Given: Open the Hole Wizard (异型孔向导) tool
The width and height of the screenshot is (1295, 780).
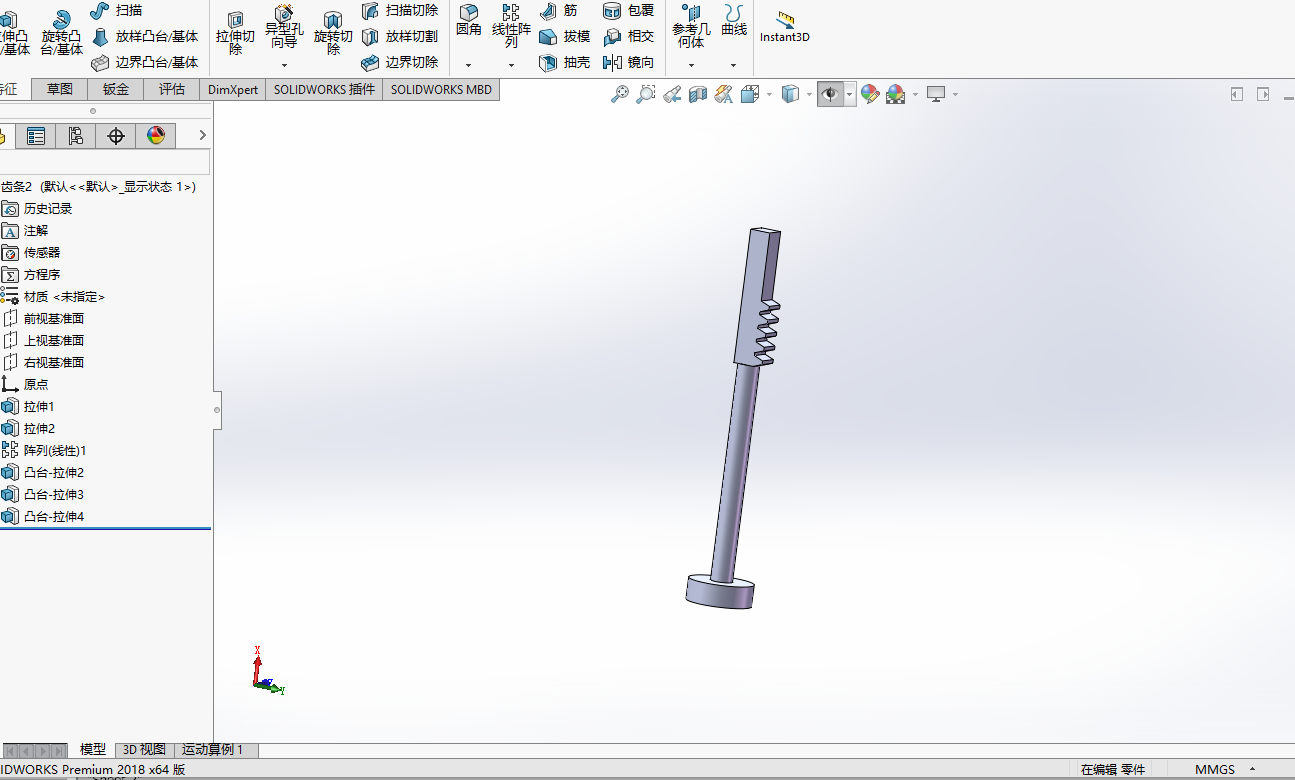Looking at the screenshot, I should 284,26.
